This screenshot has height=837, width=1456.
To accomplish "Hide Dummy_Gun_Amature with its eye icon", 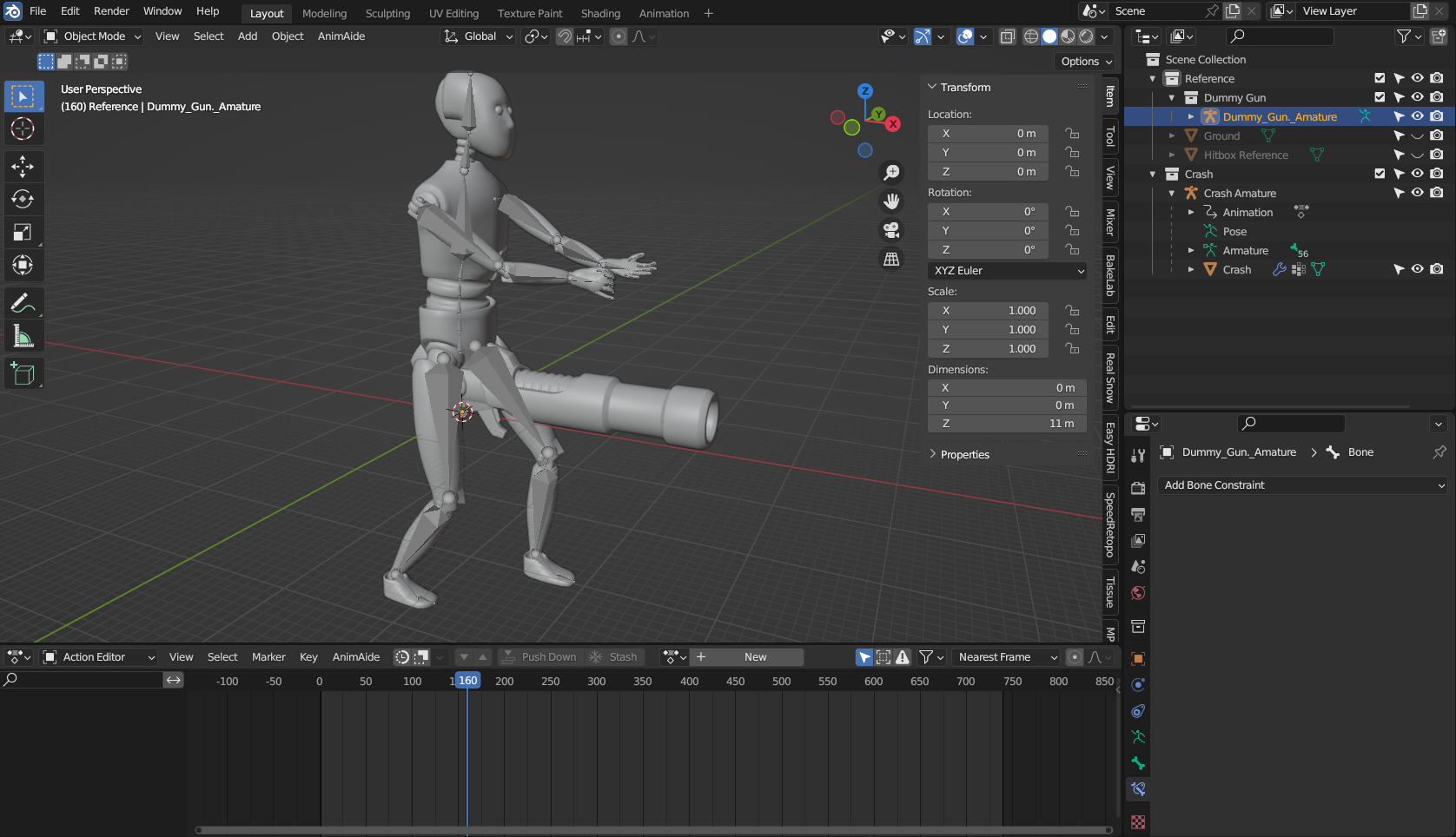I will click(1417, 116).
